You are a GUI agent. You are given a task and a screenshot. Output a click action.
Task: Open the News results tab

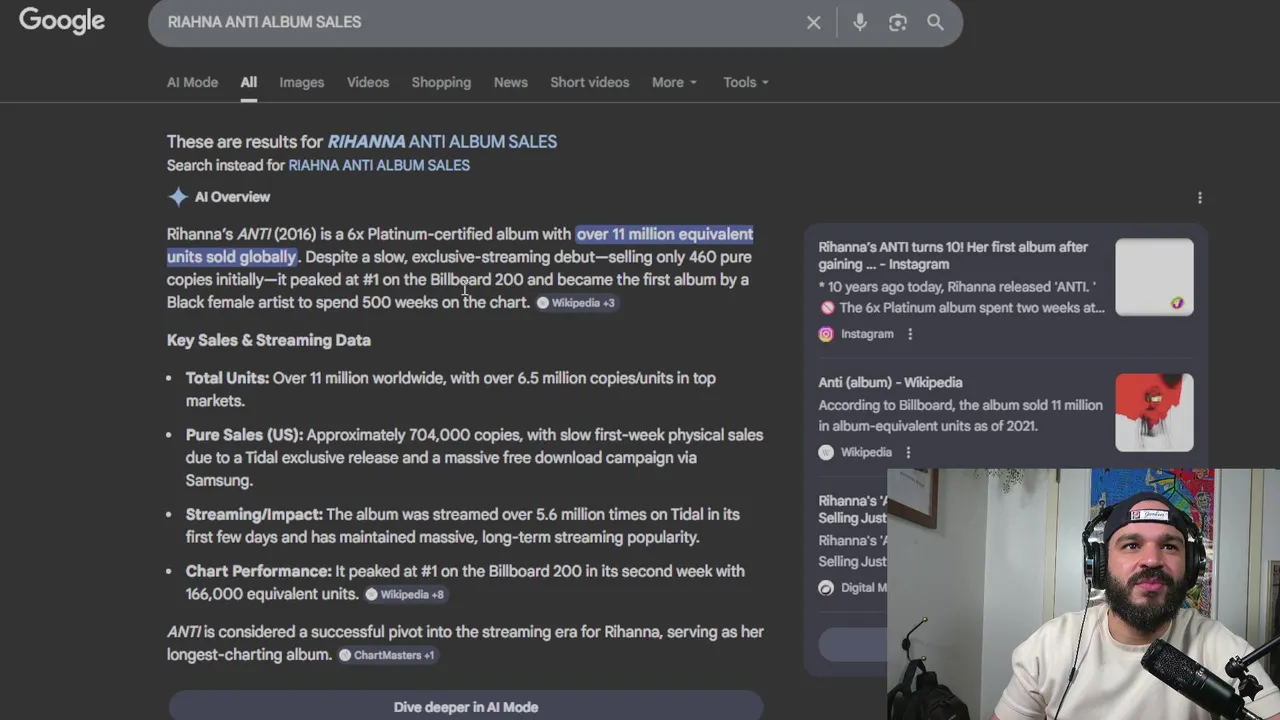point(510,82)
